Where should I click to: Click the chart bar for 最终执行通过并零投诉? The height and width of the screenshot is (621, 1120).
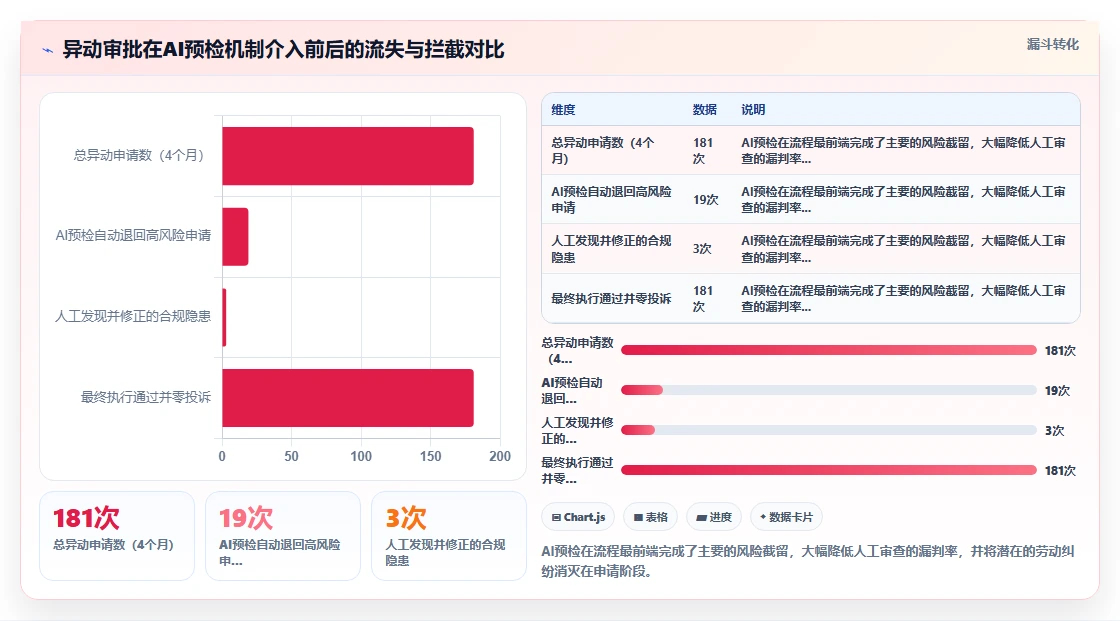point(348,398)
